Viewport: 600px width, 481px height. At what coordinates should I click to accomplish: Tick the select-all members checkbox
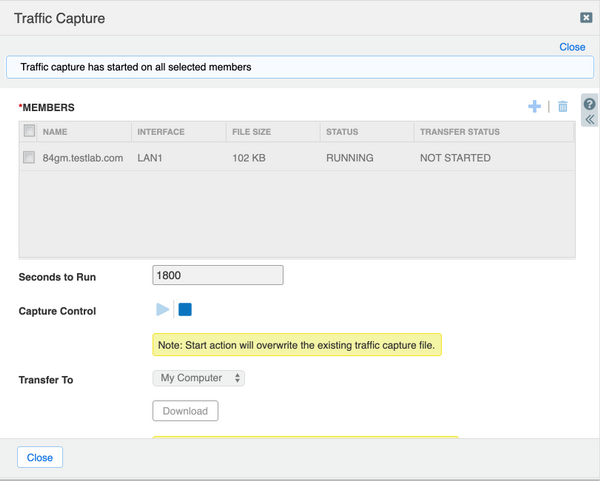tap(29, 131)
